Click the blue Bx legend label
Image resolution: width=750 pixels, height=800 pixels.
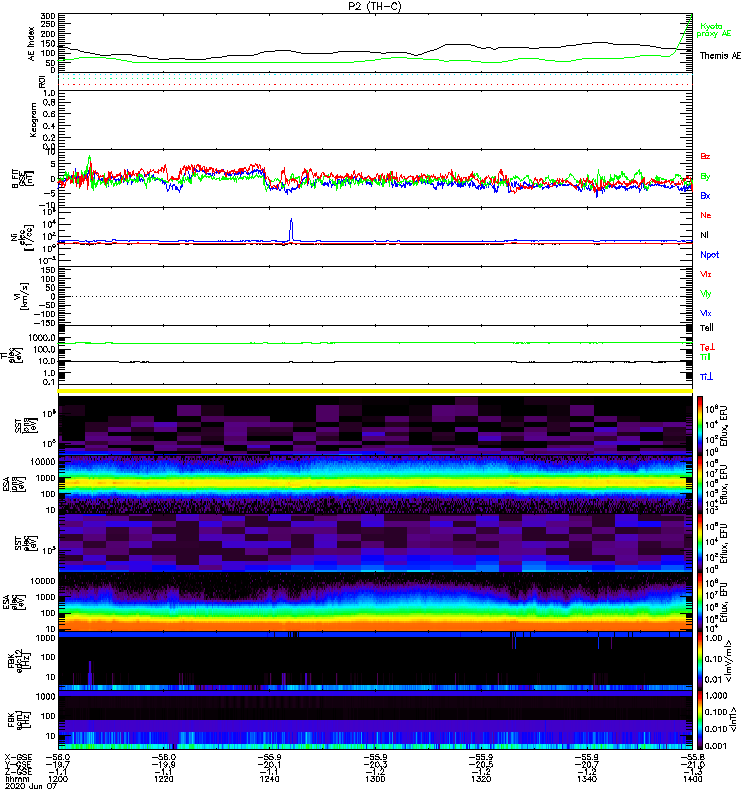(705, 196)
